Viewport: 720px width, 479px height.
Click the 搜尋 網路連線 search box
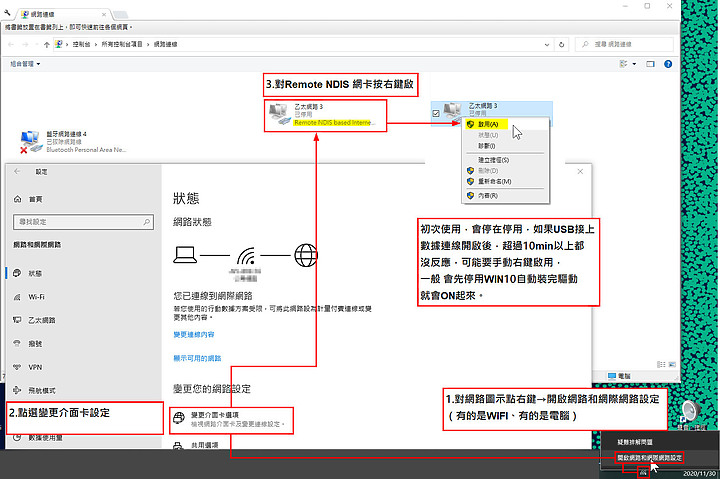624,45
